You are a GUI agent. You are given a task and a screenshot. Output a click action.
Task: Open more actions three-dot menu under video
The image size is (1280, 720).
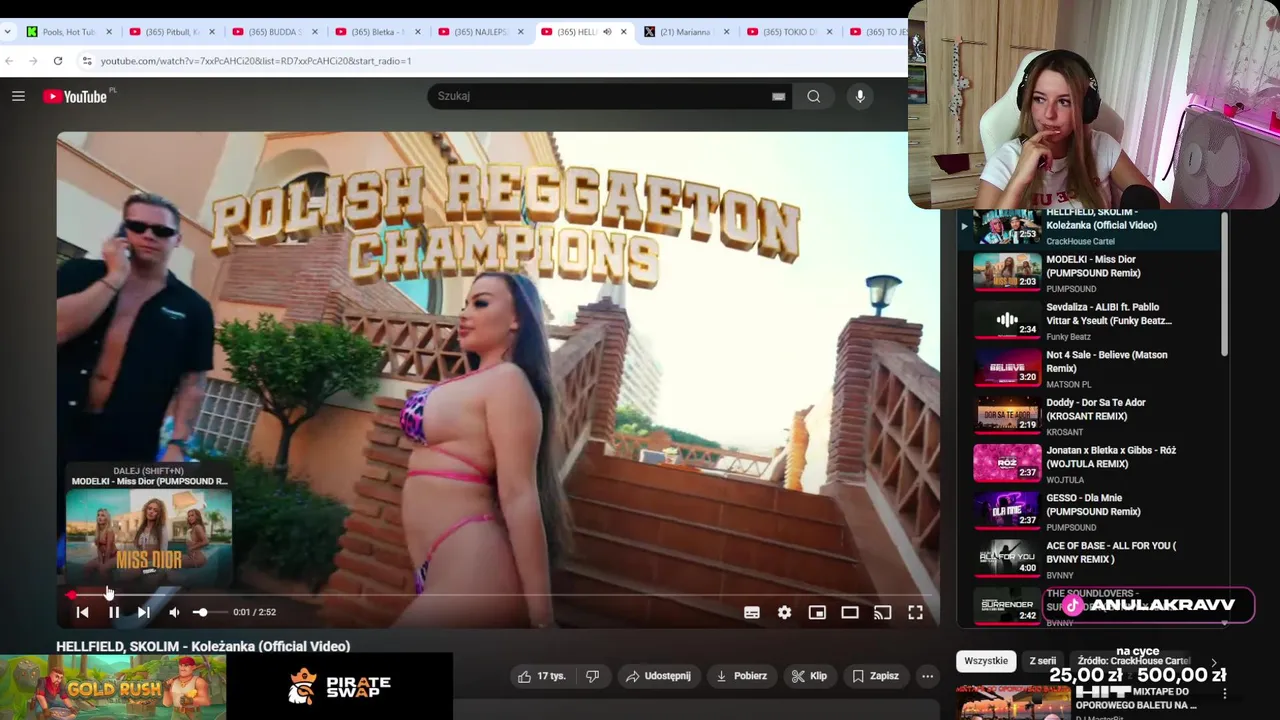tap(927, 676)
